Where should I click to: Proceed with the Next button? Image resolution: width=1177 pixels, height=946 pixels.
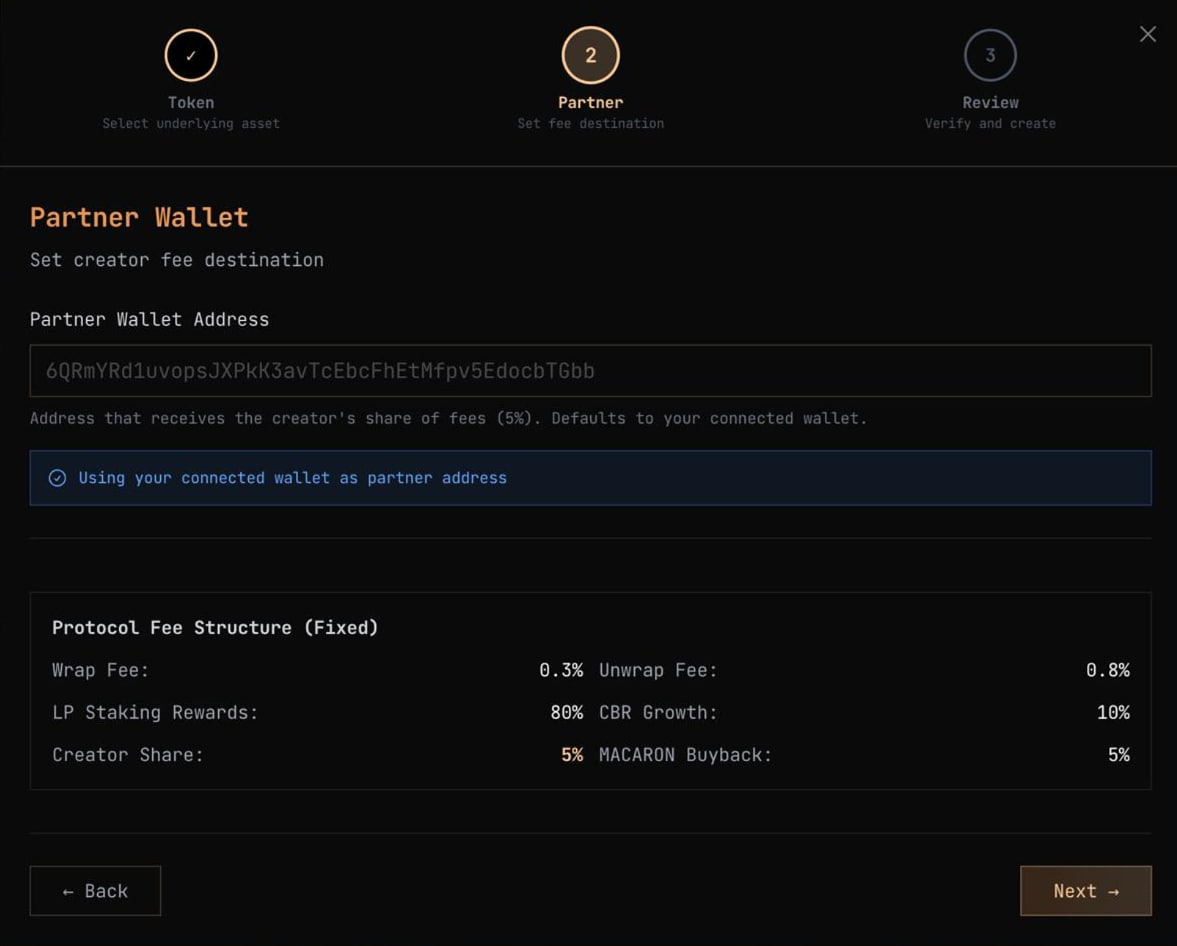click(x=1085, y=891)
